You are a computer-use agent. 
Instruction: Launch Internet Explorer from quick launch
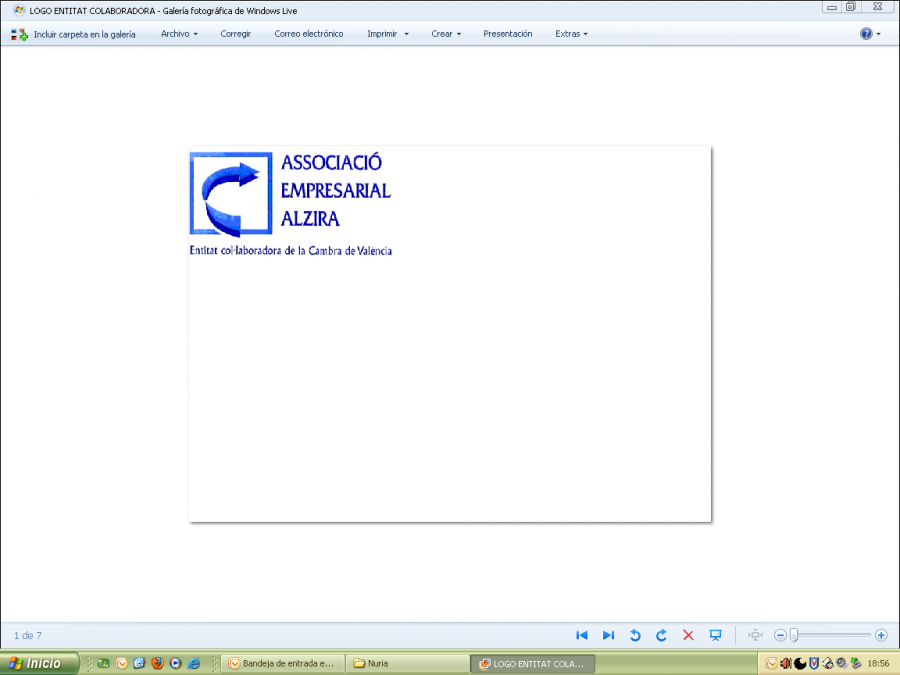pyautogui.click(x=194, y=664)
